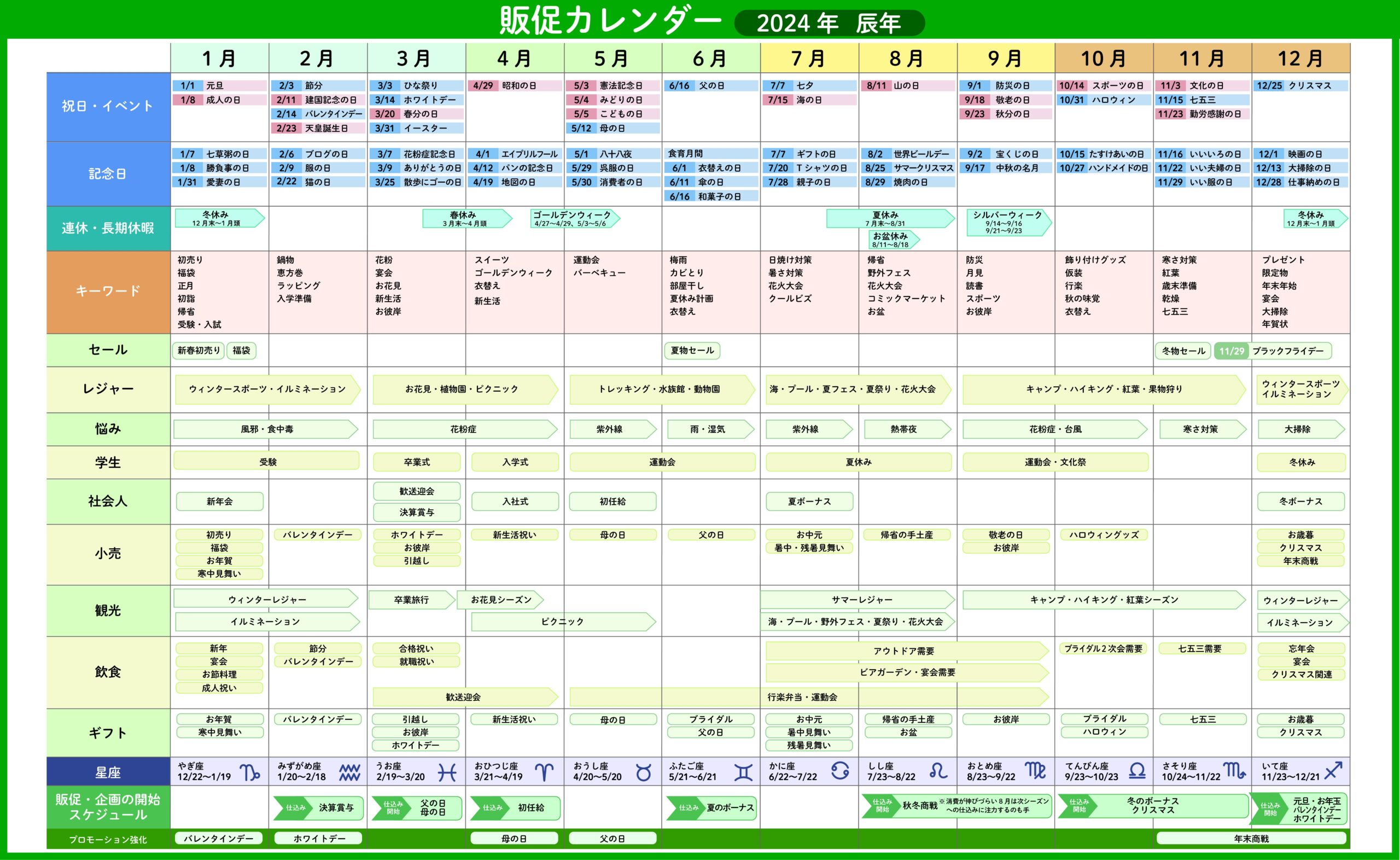1400x860 pixels.
Task: Click the Gemini zodiac symbol in June
Action: pos(743,772)
